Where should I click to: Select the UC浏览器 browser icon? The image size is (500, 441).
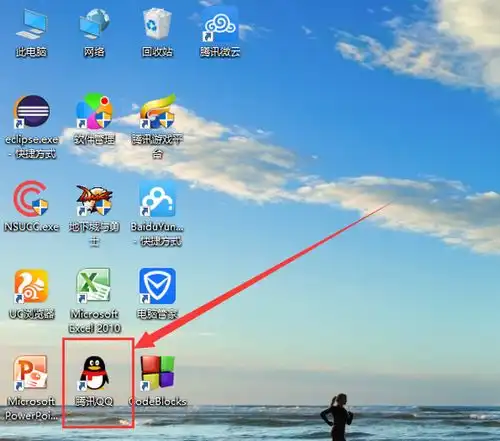coord(31,286)
